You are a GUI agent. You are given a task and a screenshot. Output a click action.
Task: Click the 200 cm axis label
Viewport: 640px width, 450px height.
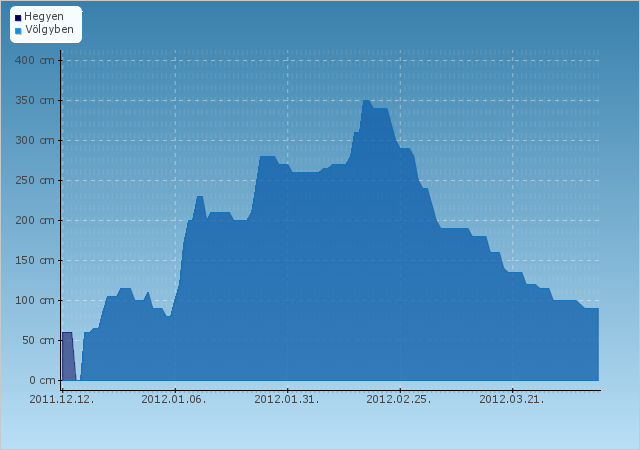[35, 221]
